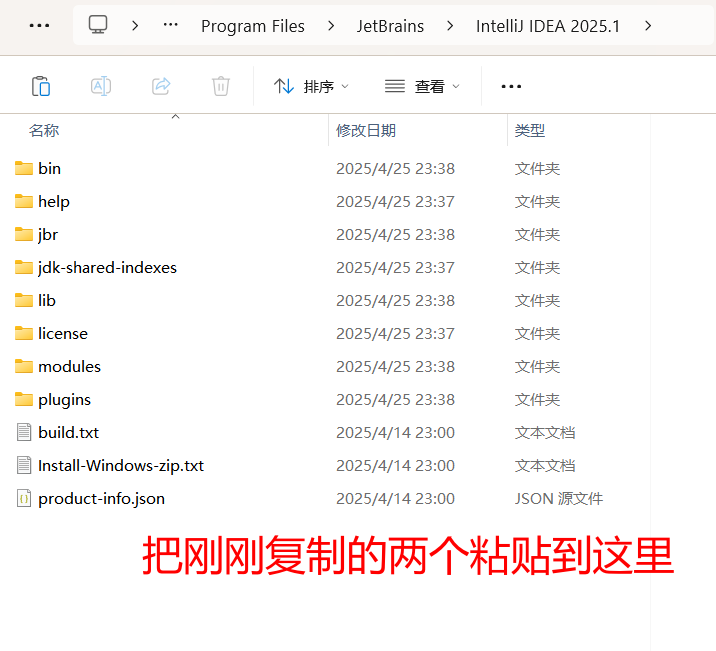Select the build.txt file icon
The height and width of the screenshot is (651, 716).
(24, 432)
